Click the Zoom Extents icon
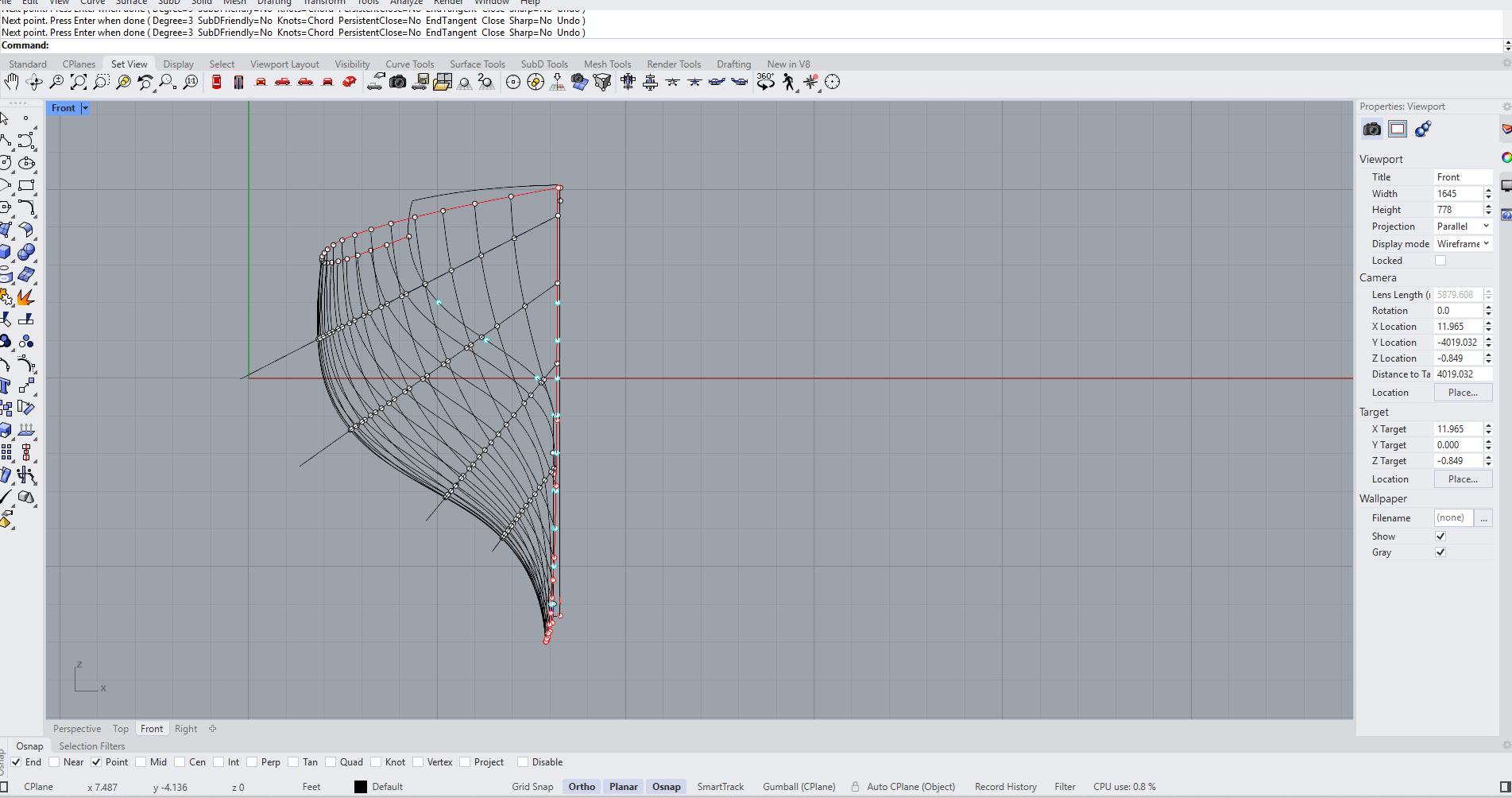The image size is (1512, 798). point(79,82)
